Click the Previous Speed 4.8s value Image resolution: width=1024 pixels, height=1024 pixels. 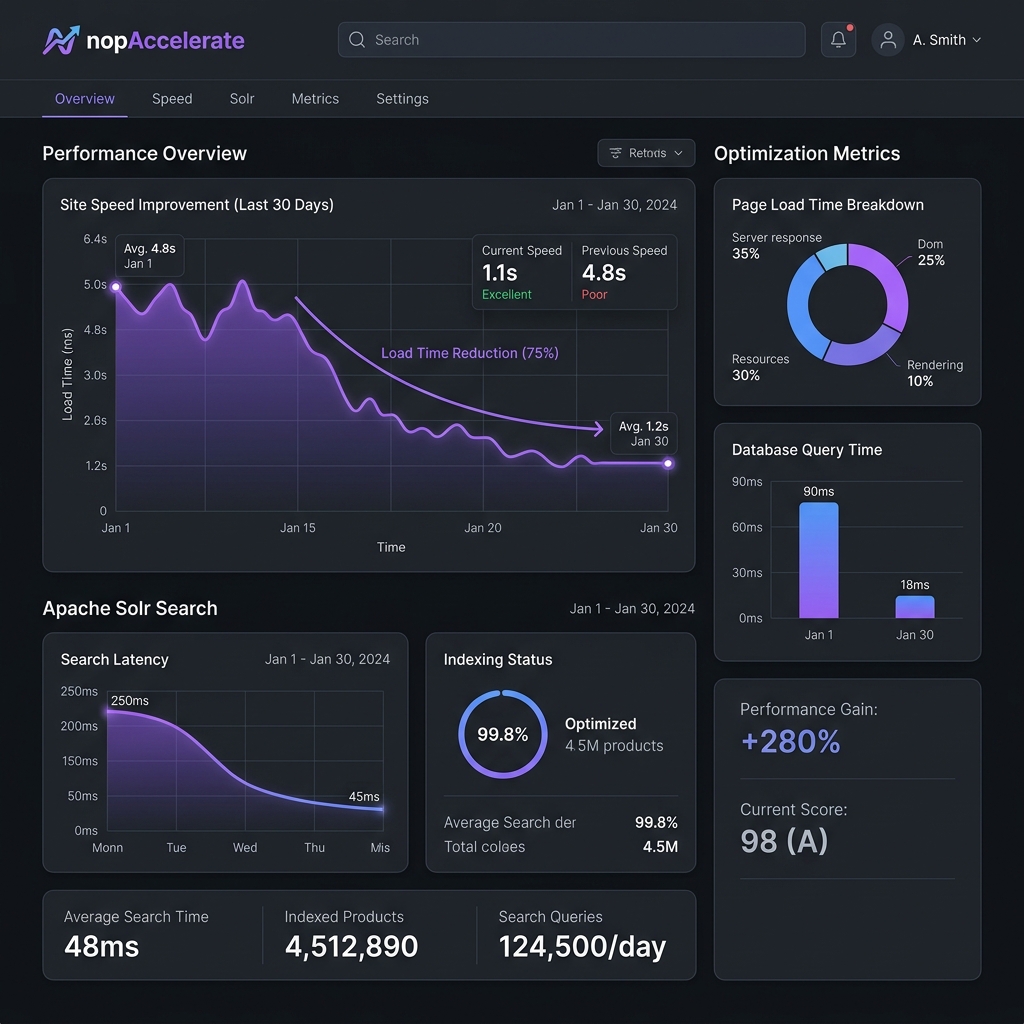[x=603, y=272]
